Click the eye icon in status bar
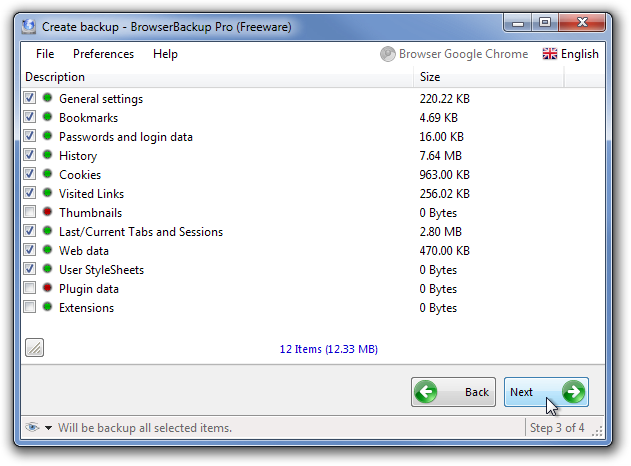 tap(32, 427)
